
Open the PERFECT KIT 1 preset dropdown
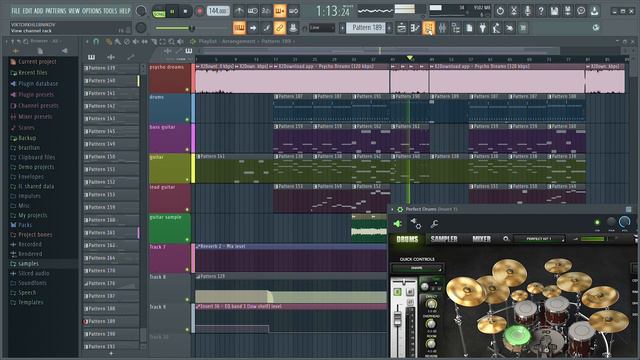point(540,239)
